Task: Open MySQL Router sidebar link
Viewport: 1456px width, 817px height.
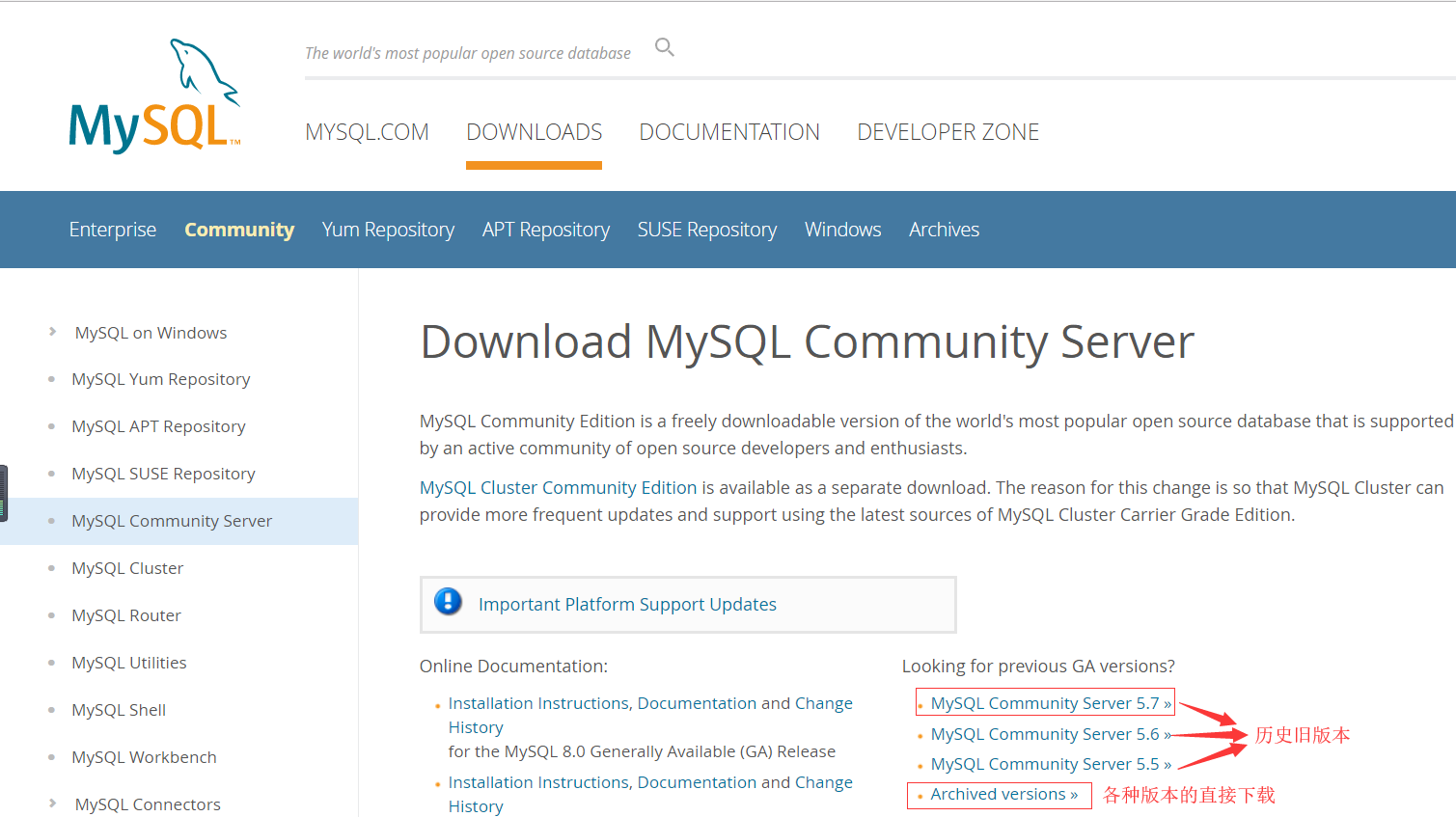Action: click(x=126, y=615)
